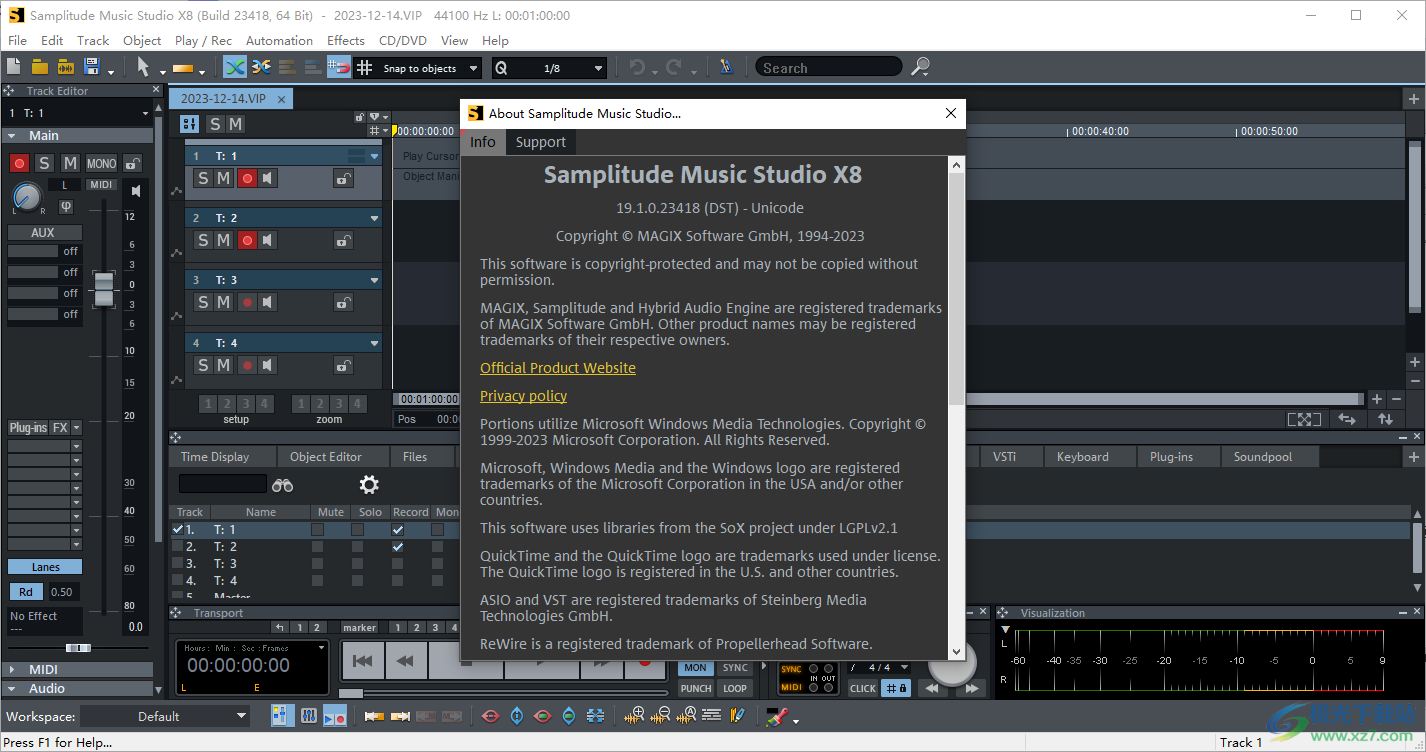Arm recording on track T: 3

pos(247,302)
